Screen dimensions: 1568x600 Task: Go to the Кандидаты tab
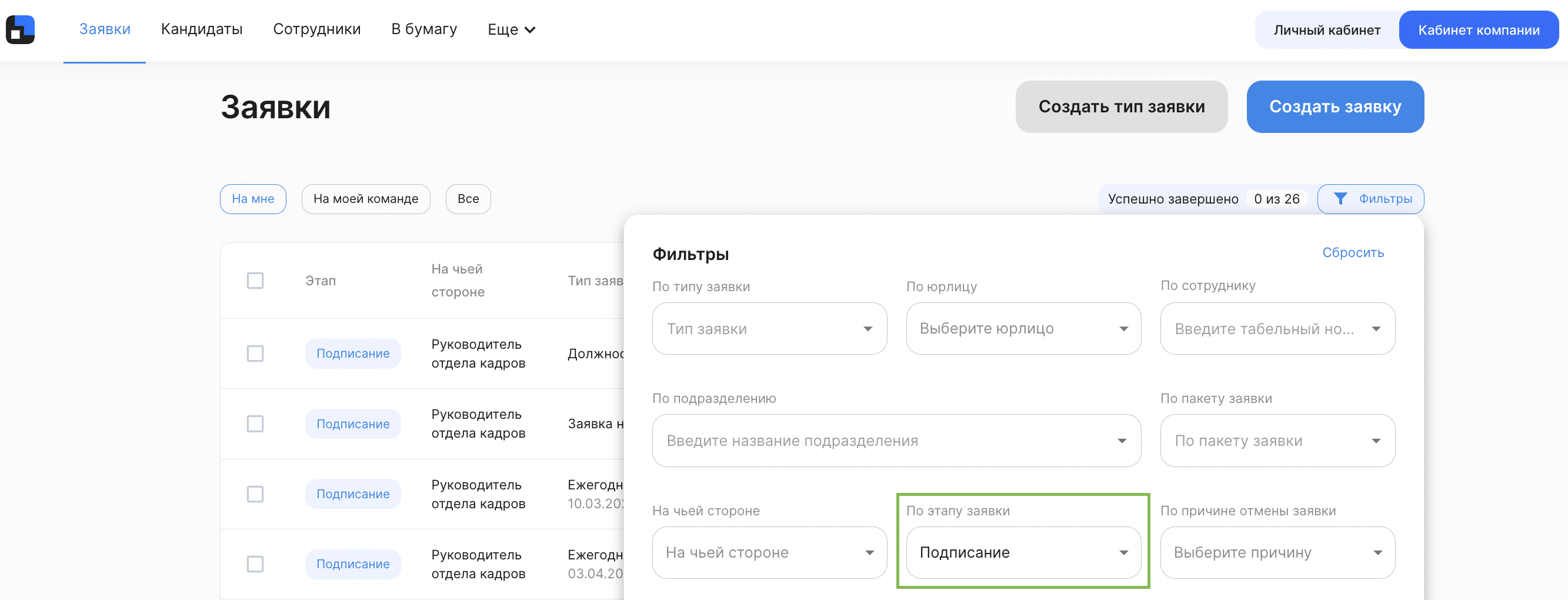click(202, 29)
